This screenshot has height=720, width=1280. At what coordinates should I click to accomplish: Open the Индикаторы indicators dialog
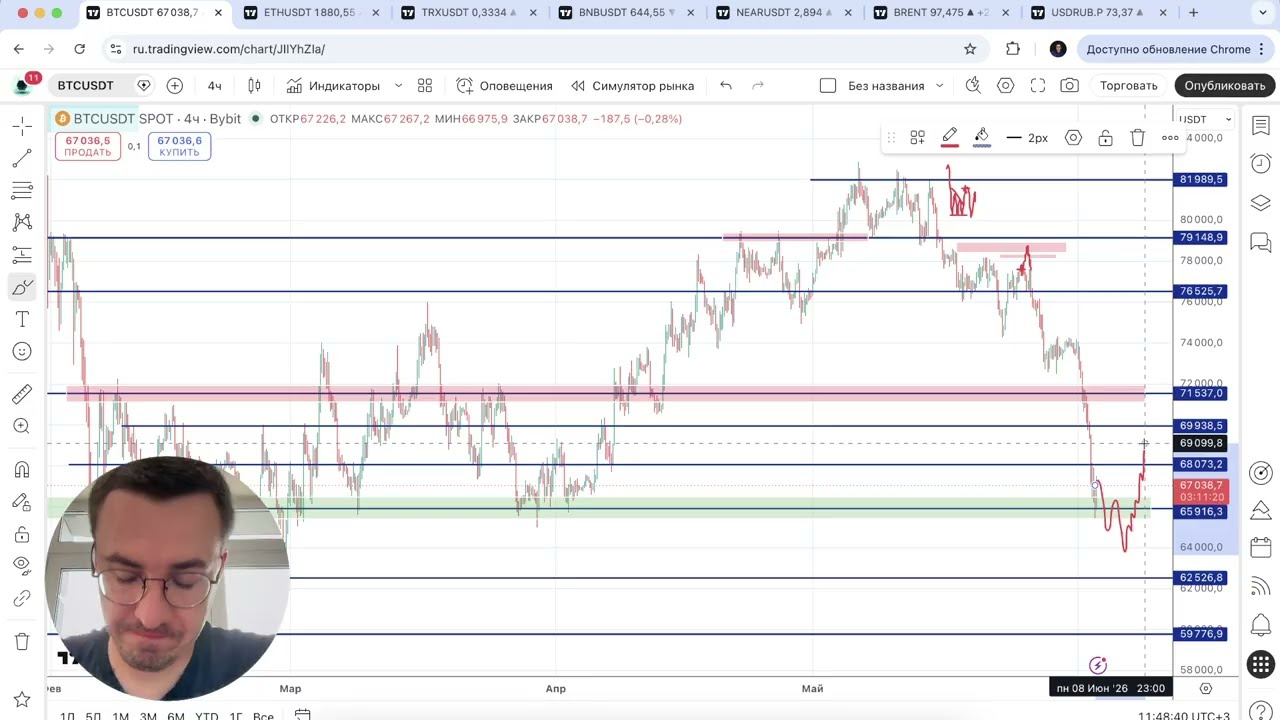coord(333,85)
